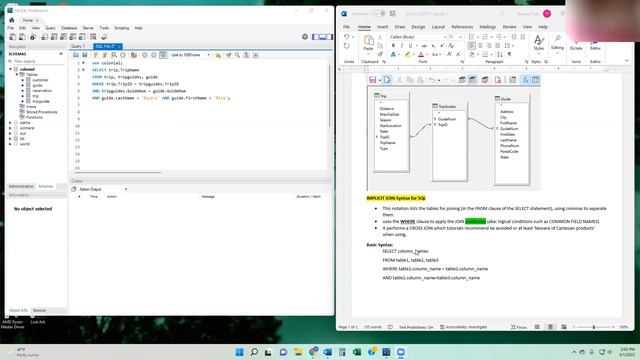Screen dimensions: 640x360
Task: Click the stop execution icon in query toolbar
Action: pos(123,55)
